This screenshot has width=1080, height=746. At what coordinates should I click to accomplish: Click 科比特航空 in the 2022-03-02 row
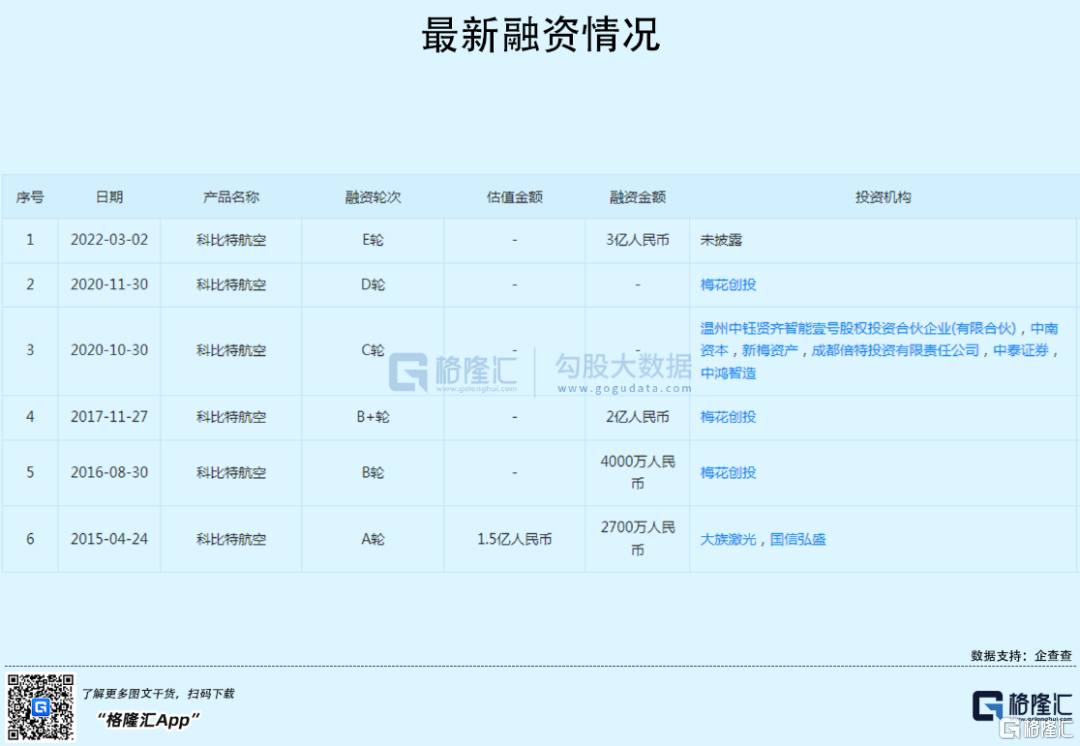(231, 240)
